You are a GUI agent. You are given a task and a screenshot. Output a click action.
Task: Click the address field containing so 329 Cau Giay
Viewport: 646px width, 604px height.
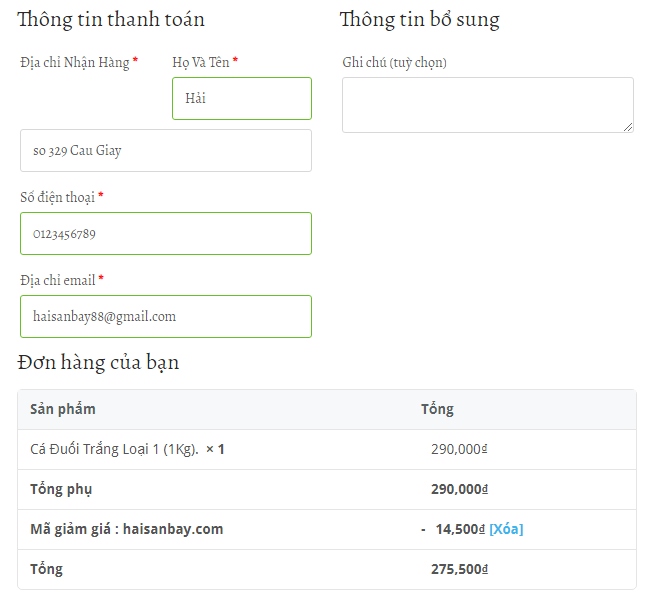[x=166, y=150]
